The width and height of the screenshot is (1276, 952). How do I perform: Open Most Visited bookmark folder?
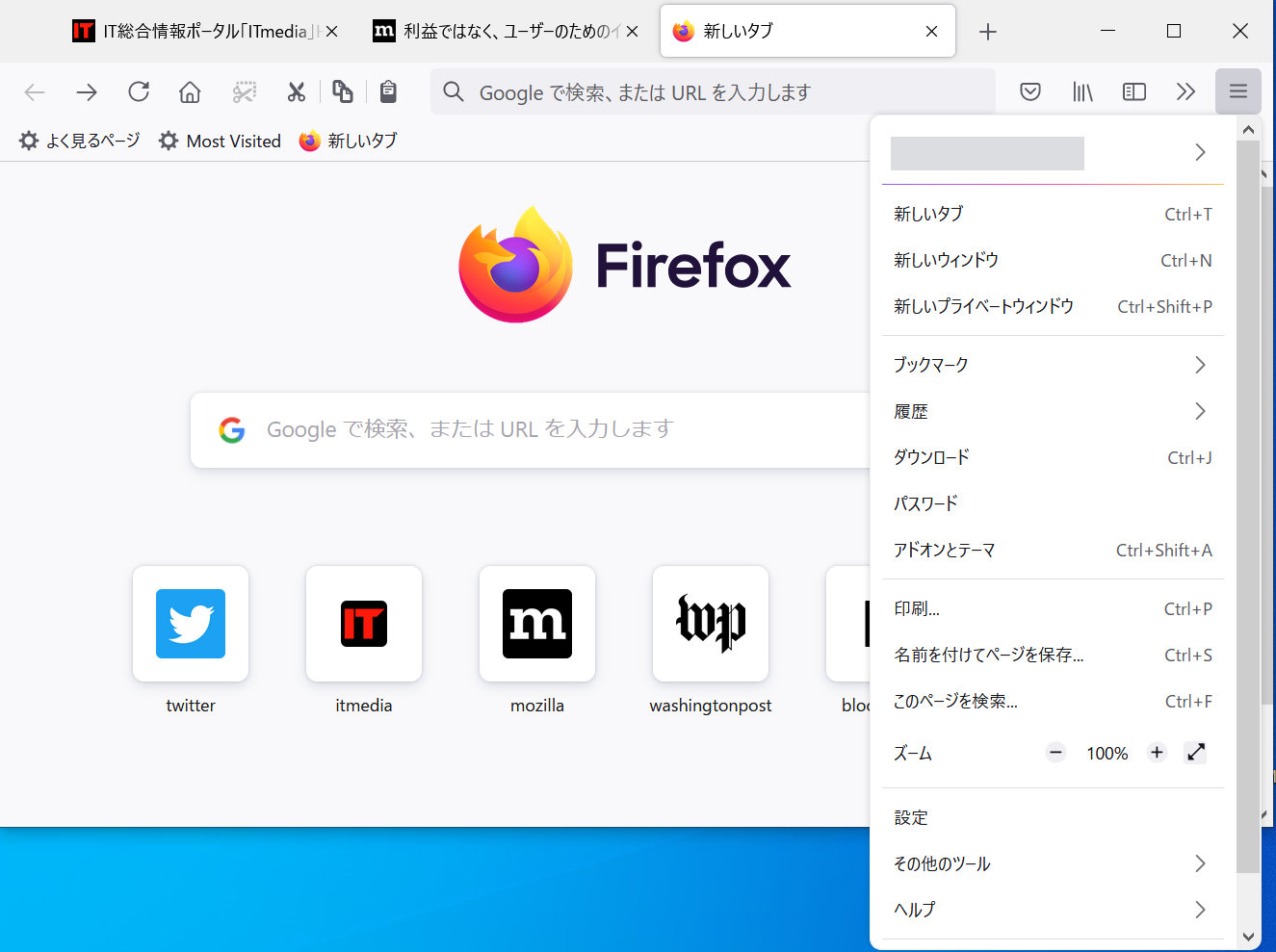(x=220, y=141)
